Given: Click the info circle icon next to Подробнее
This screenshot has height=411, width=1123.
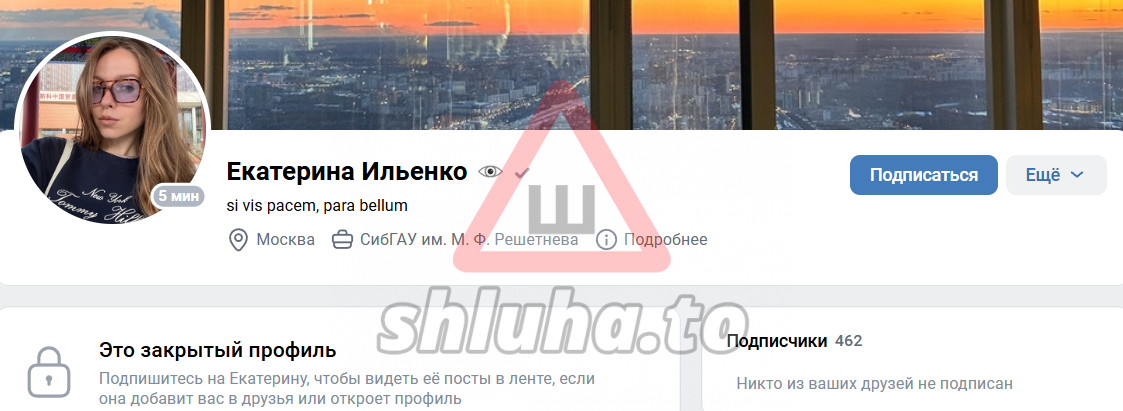Looking at the screenshot, I should pyautogui.click(x=606, y=240).
